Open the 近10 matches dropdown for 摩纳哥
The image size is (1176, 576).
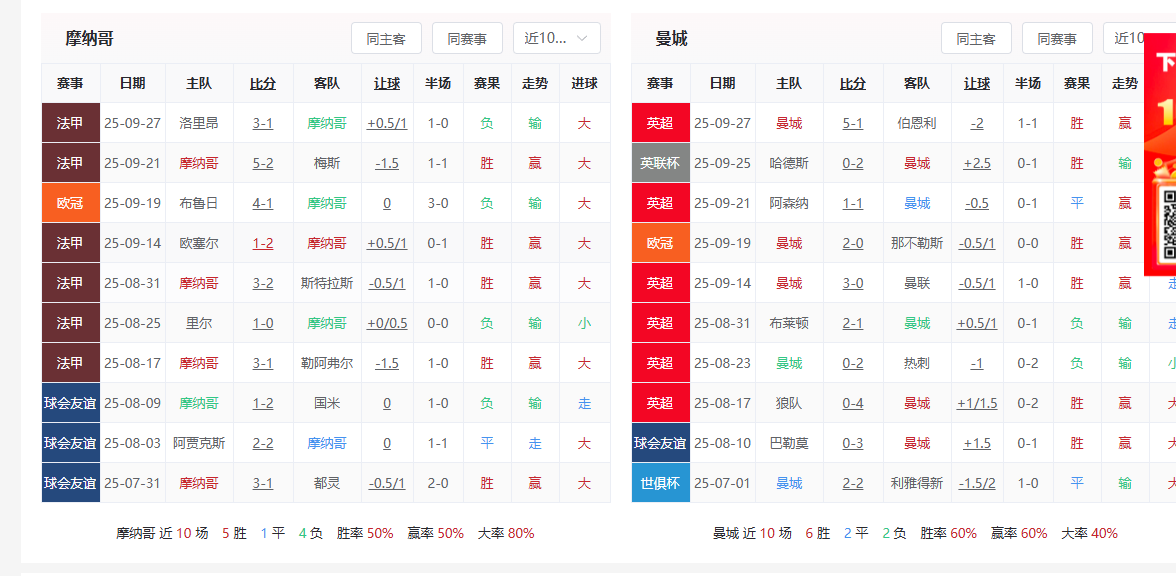[x=557, y=38]
